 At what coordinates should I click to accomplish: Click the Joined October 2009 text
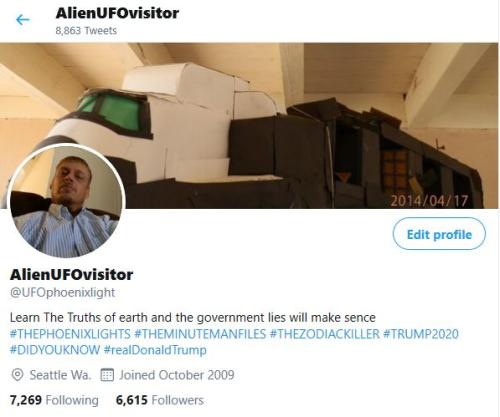(x=177, y=375)
